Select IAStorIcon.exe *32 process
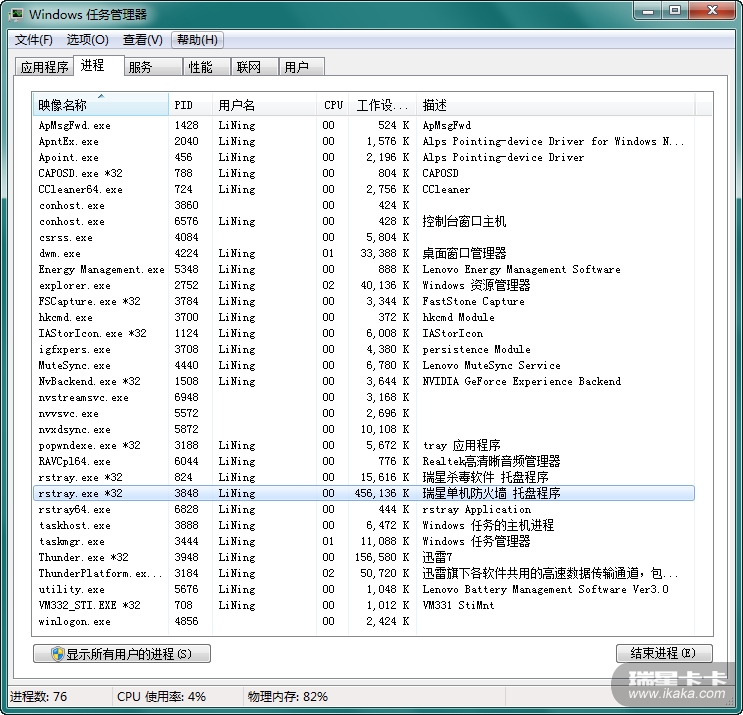 [364, 333]
